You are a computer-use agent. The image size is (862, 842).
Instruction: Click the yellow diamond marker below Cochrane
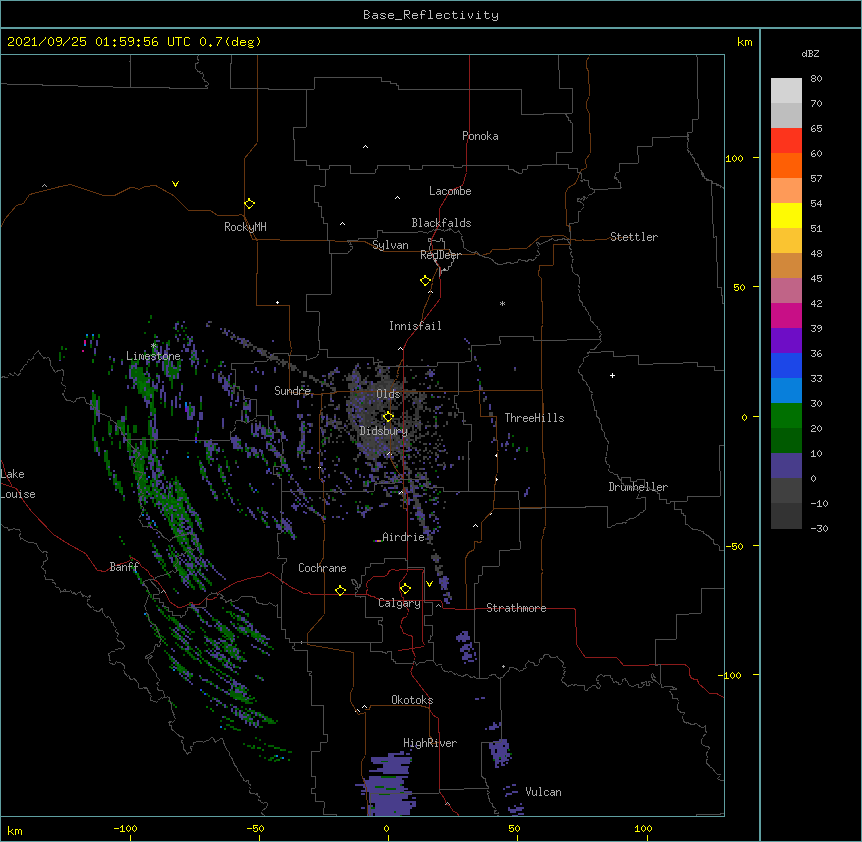(x=340, y=590)
